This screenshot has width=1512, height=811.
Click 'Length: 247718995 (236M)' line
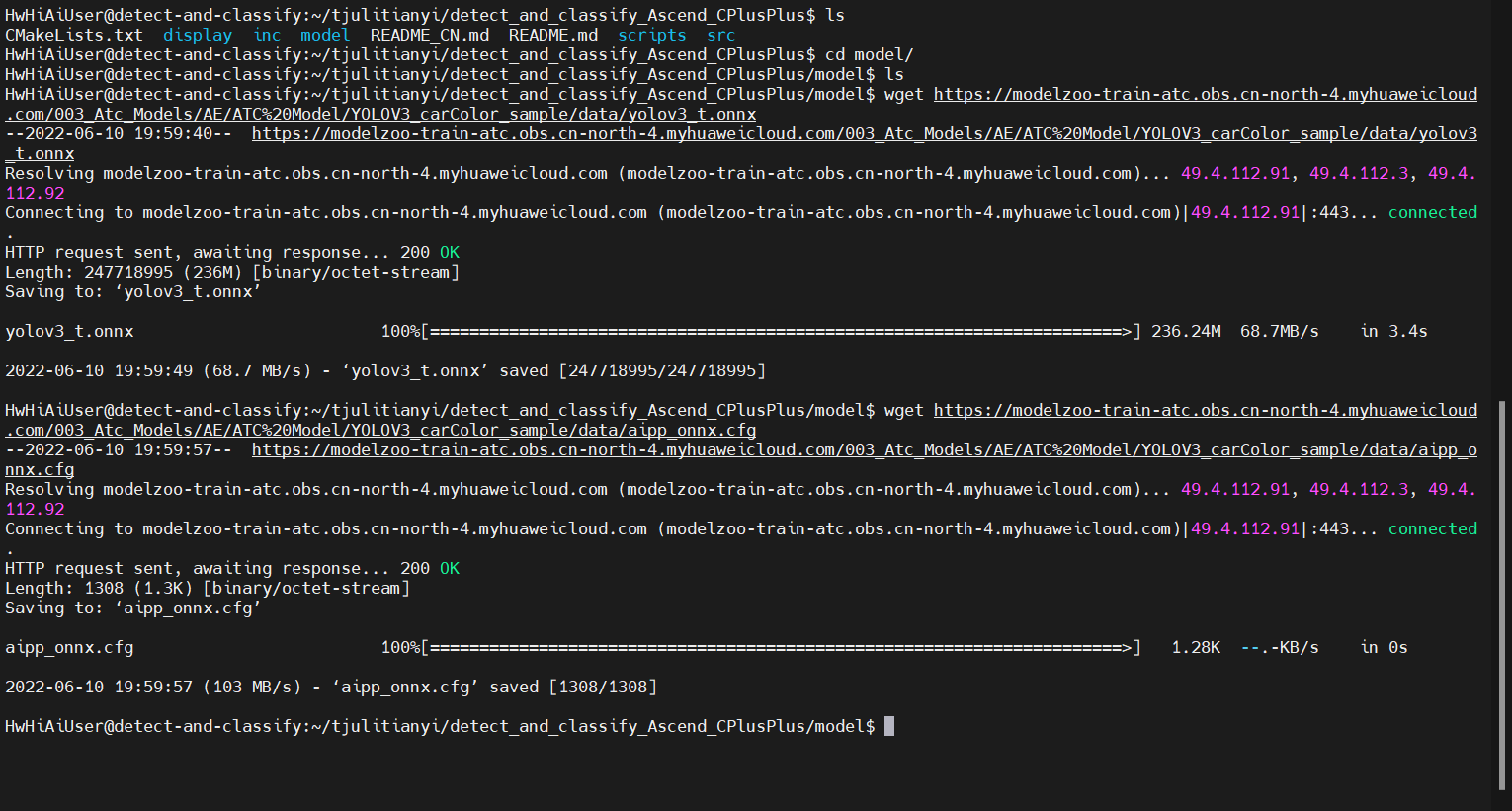232,273
